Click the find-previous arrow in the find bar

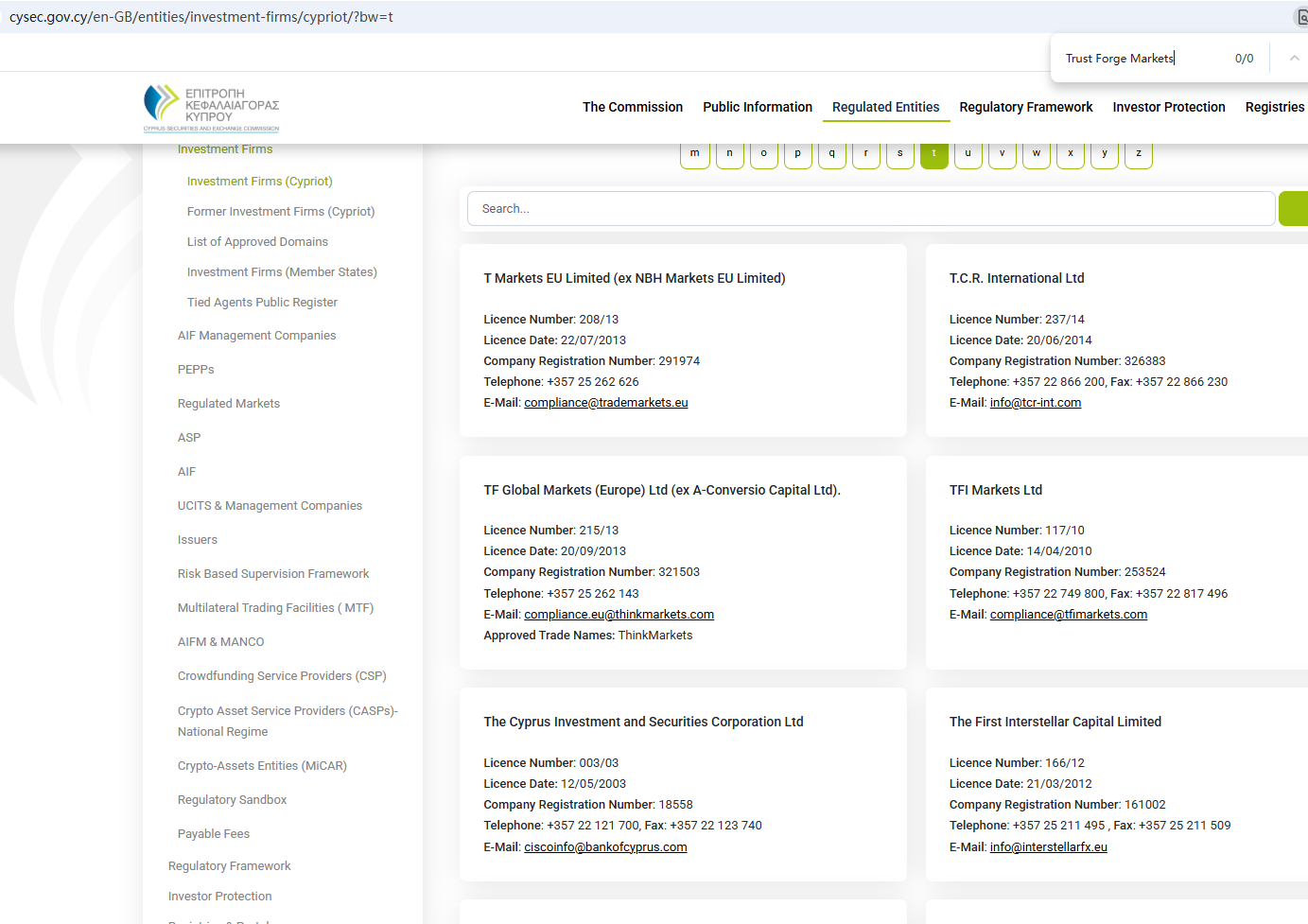1294,59
